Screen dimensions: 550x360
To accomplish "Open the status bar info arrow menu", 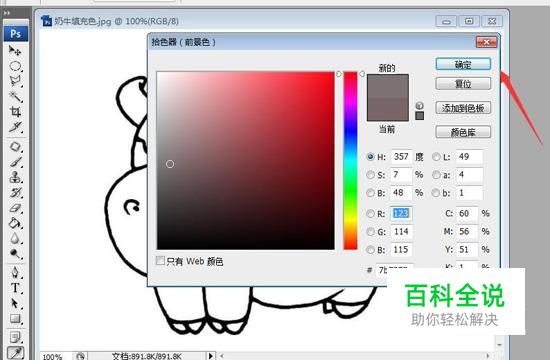I will (210, 356).
